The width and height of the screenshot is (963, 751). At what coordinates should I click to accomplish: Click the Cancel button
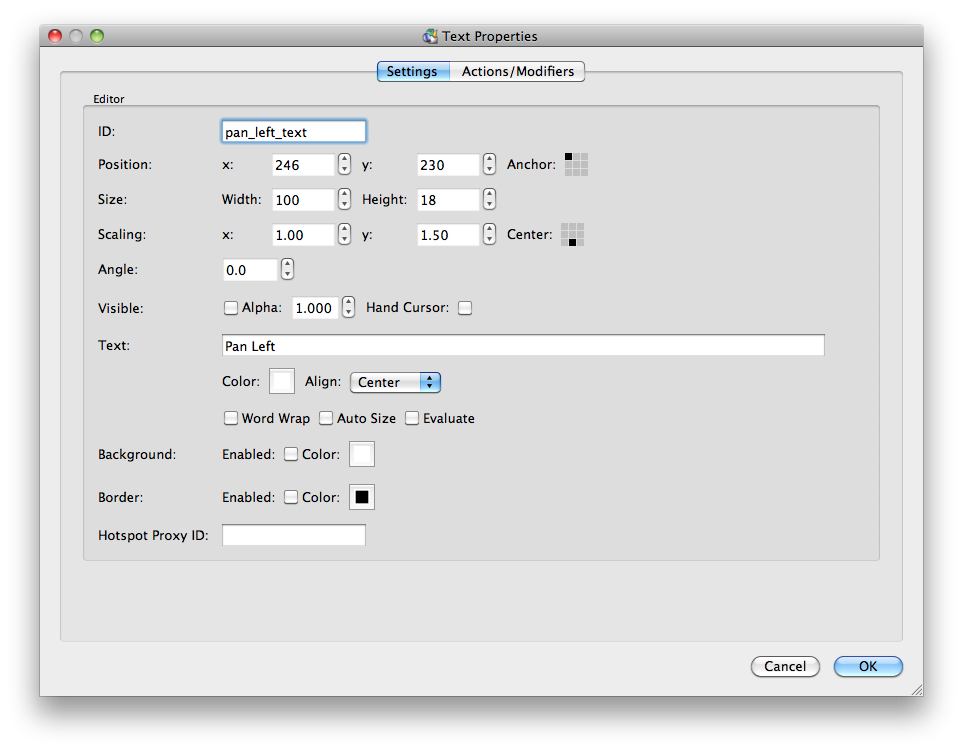pyautogui.click(x=785, y=666)
